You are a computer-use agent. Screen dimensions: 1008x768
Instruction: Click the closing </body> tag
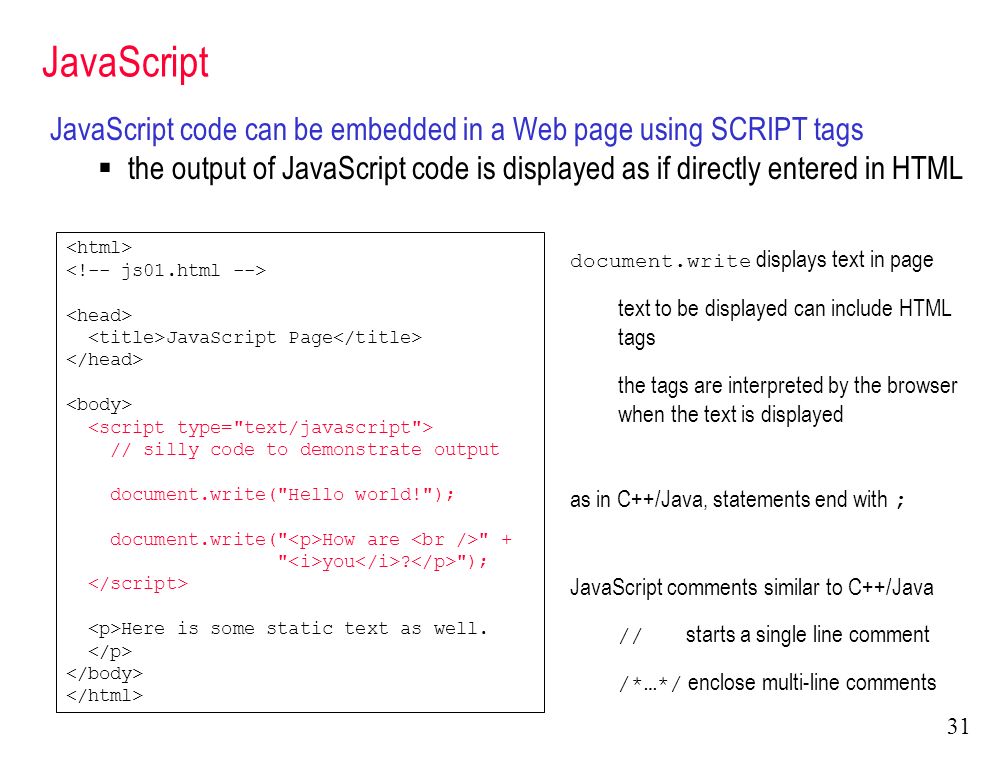pyautogui.click(x=104, y=674)
